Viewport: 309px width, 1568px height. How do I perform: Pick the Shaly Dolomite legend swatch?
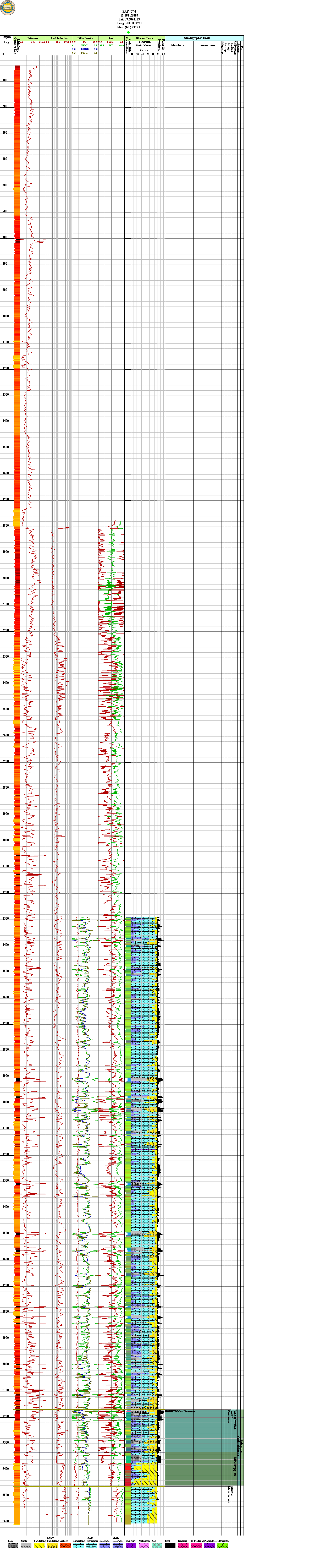pos(118,1545)
